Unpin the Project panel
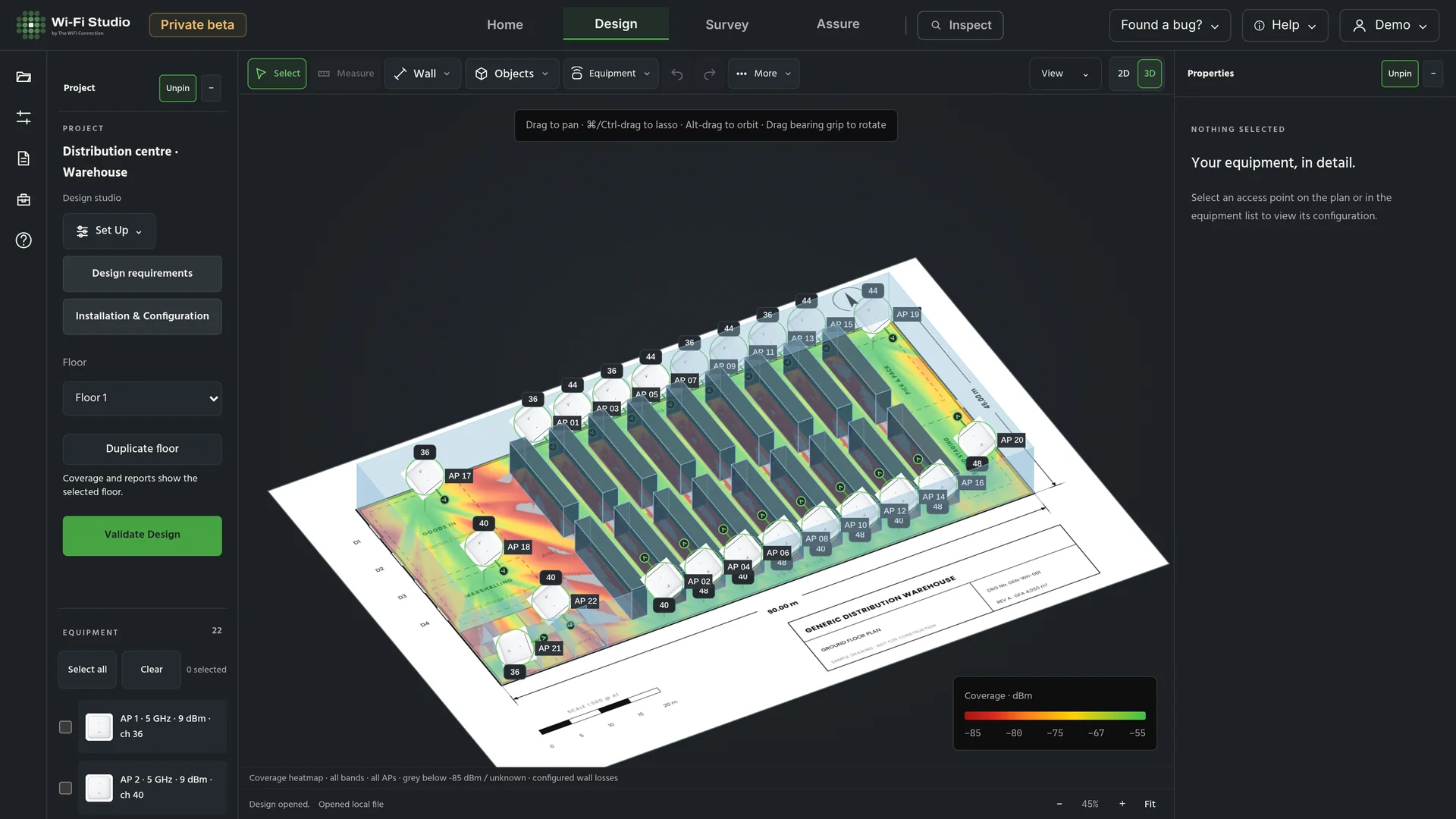Viewport: 1456px width, 819px height. (177, 88)
